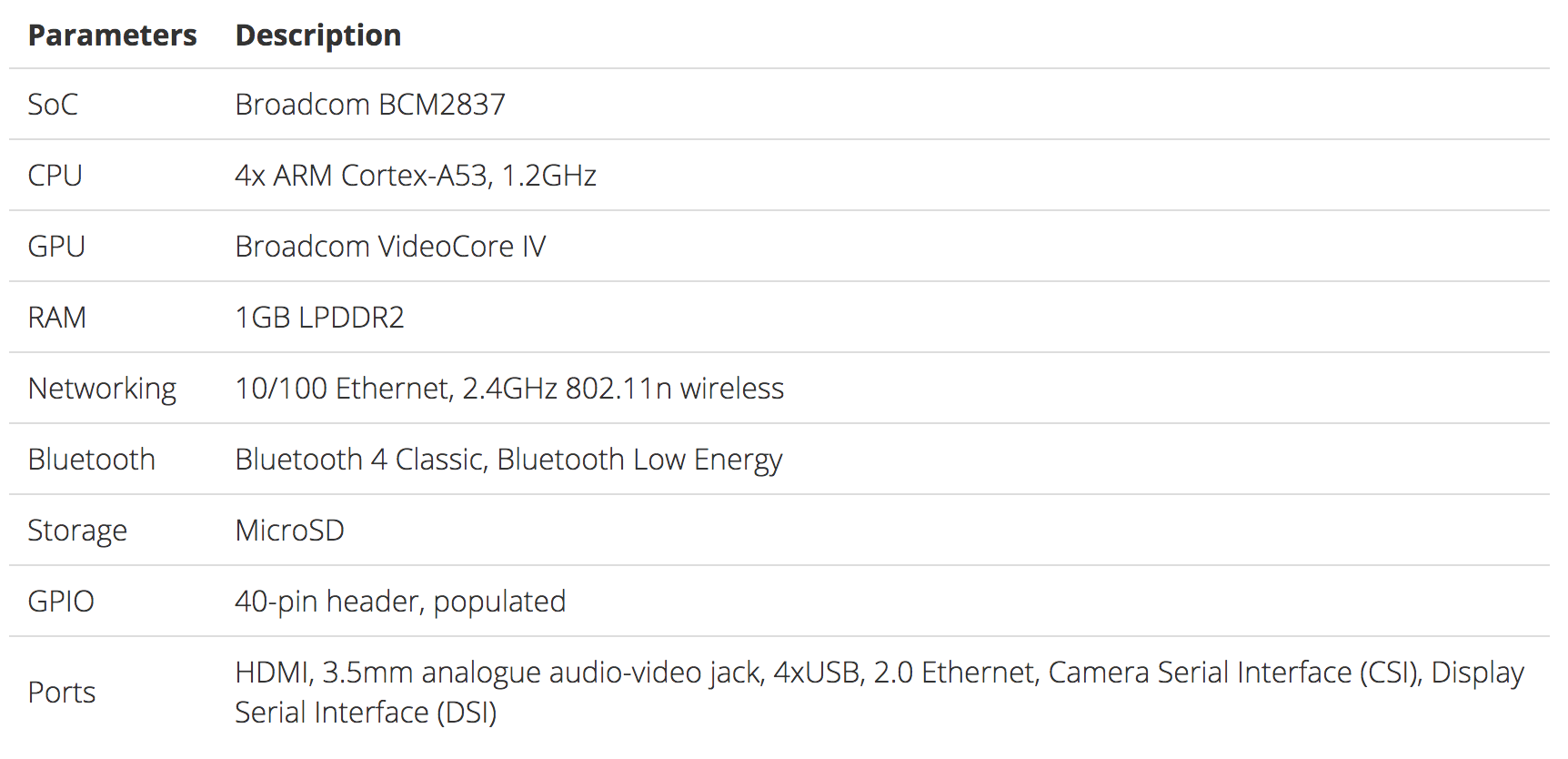Select the CPU row label
1568x759 pixels.
(x=55, y=176)
